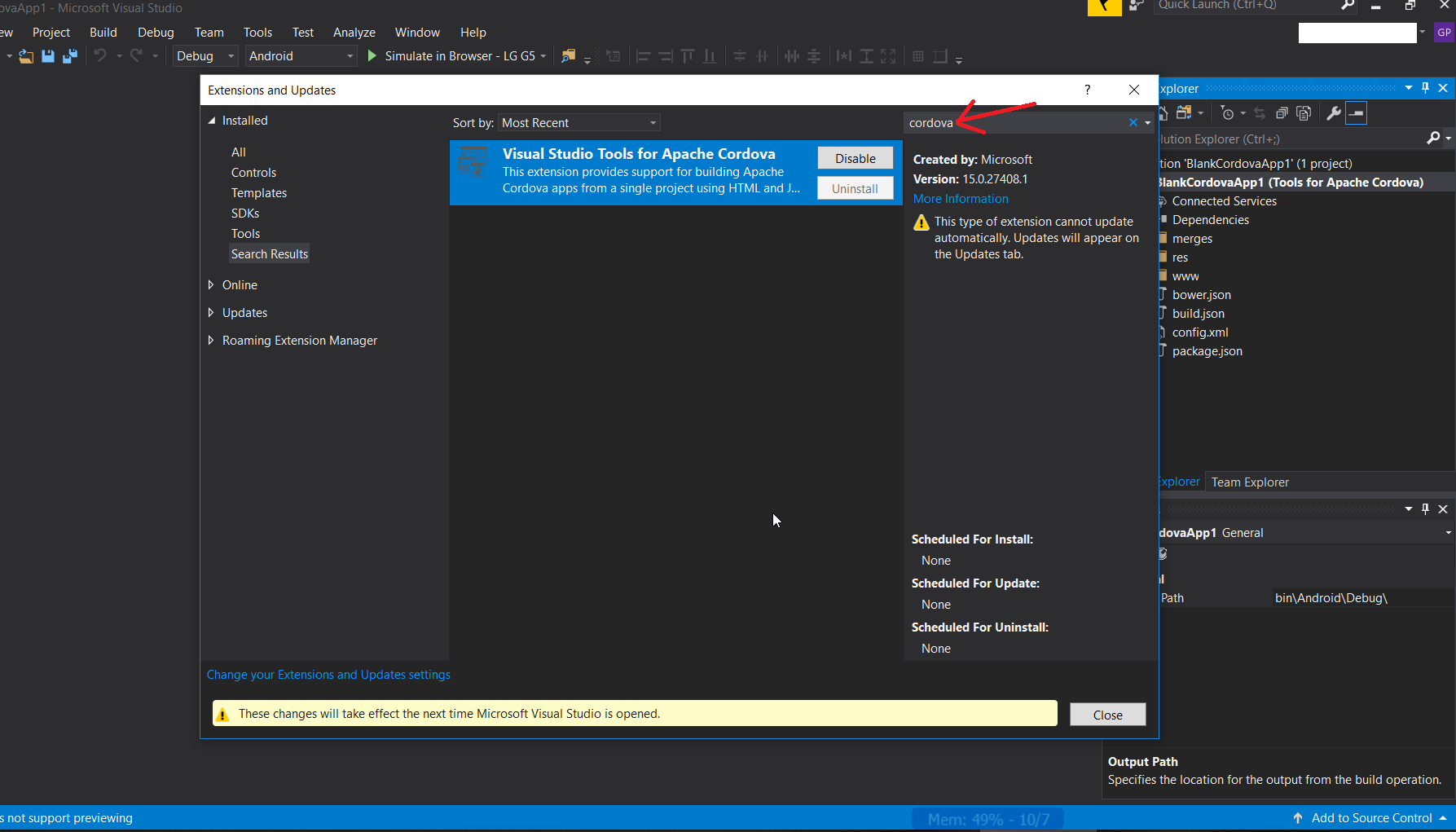The width and height of the screenshot is (1456, 832).
Task: Click the Open File toolbar icon
Action: (x=26, y=56)
